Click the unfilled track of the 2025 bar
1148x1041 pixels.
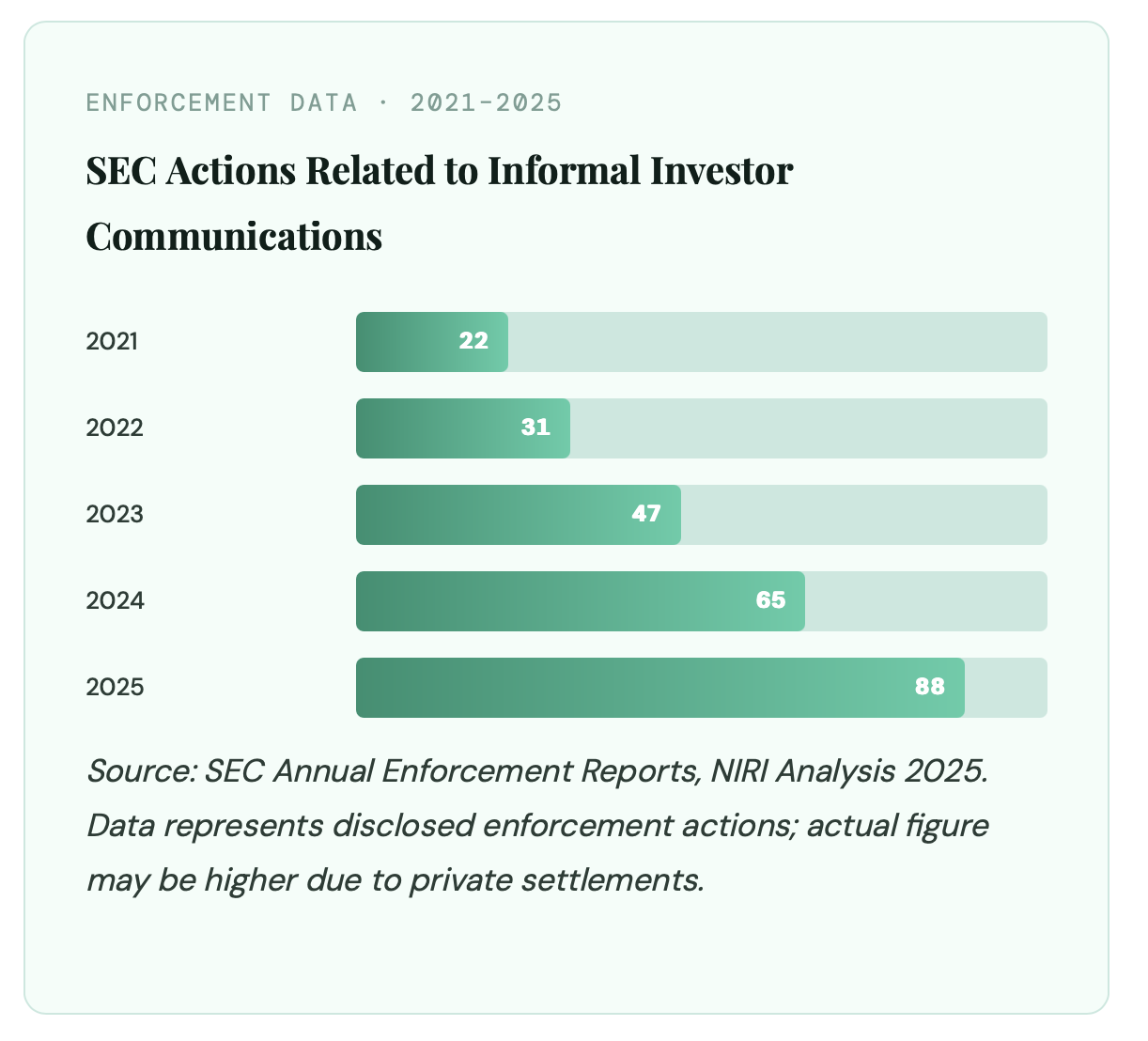[x=1005, y=688]
